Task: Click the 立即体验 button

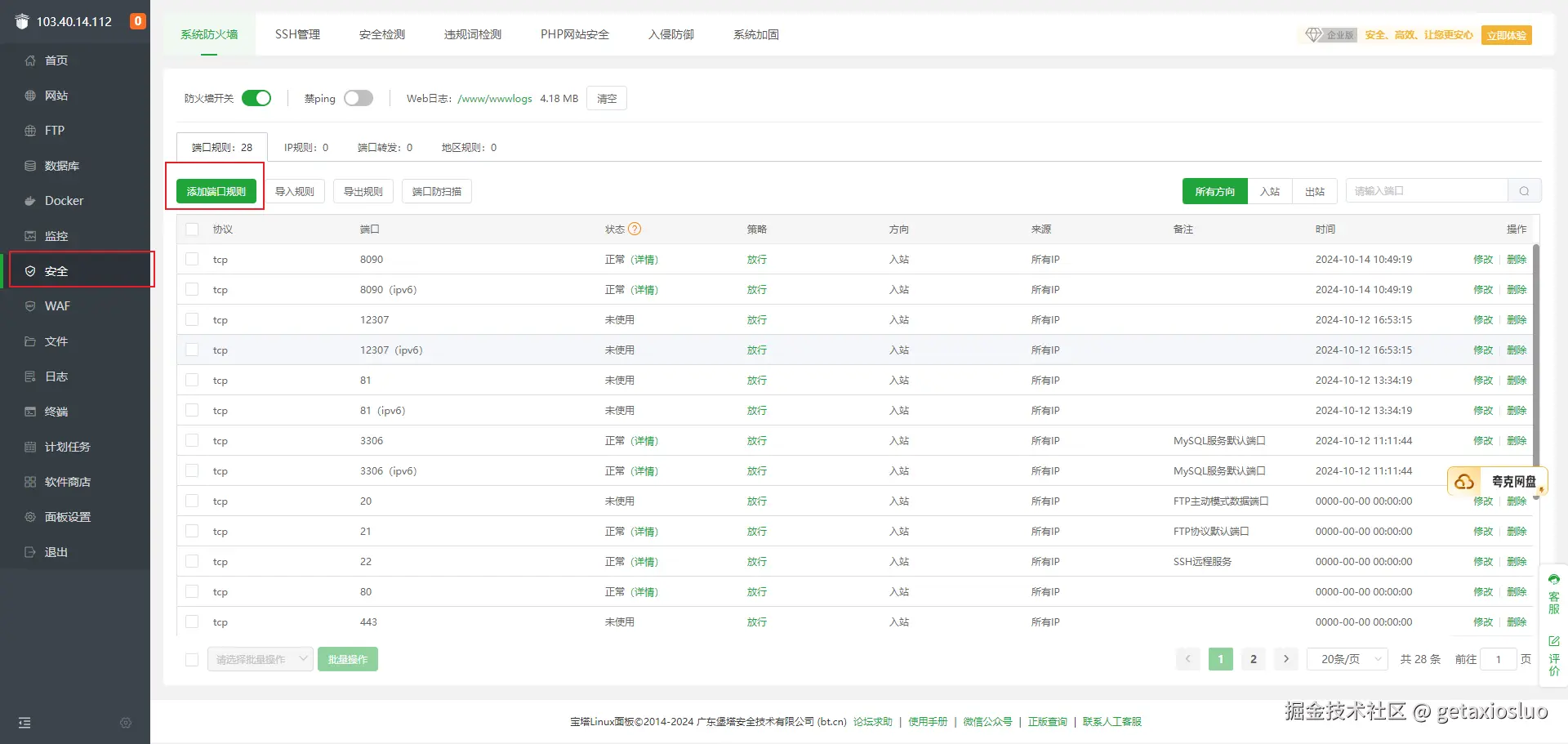Action: 1507,35
